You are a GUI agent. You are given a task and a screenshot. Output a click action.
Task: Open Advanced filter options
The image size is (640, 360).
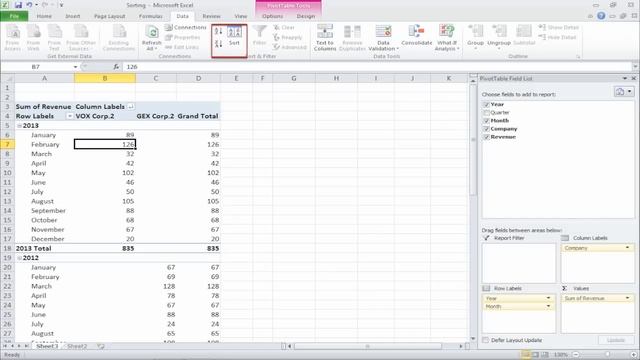tap(289, 47)
